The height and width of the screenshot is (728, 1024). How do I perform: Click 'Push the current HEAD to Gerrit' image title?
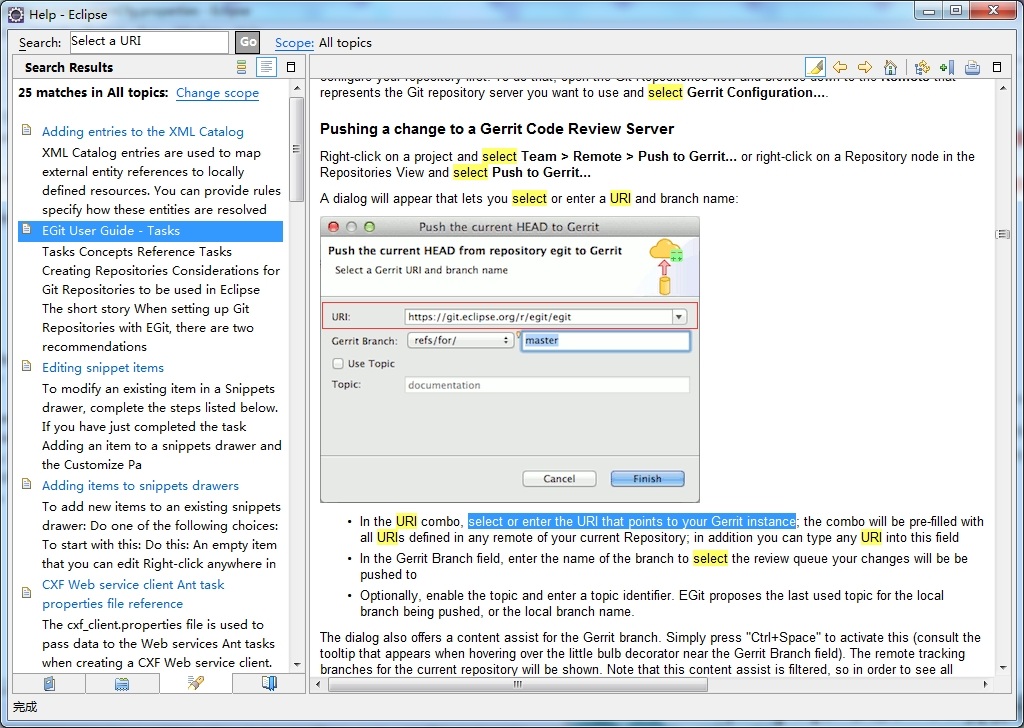[x=509, y=227]
